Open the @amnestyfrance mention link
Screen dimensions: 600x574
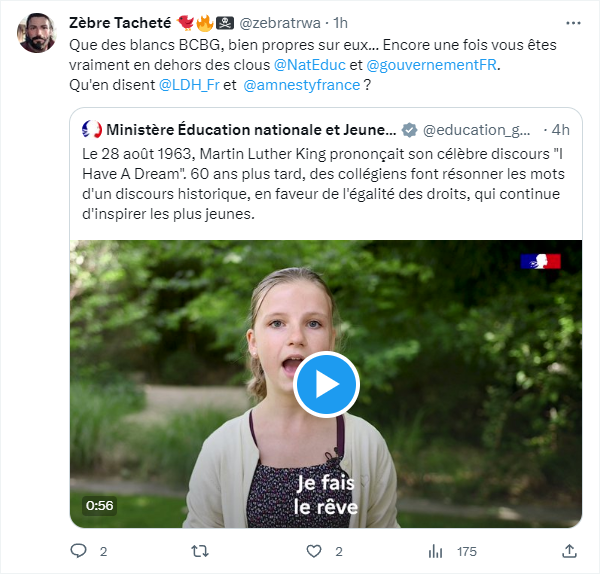click(302, 85)
